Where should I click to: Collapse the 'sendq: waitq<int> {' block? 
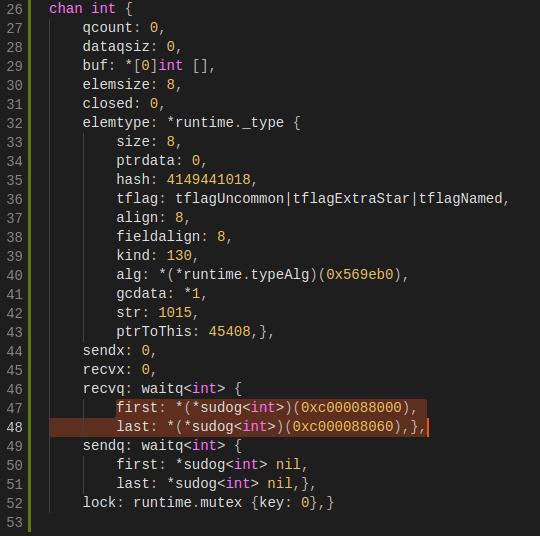point(162,446)
